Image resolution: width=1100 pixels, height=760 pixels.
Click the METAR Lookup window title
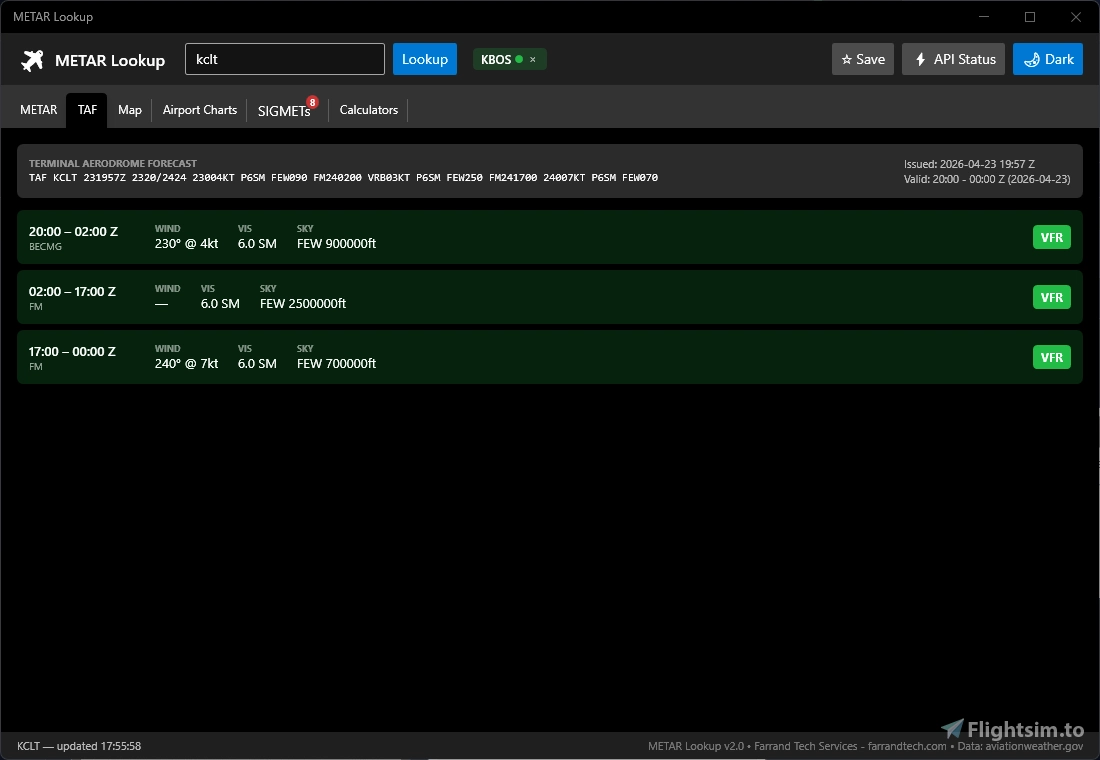[x=53, y=17]
